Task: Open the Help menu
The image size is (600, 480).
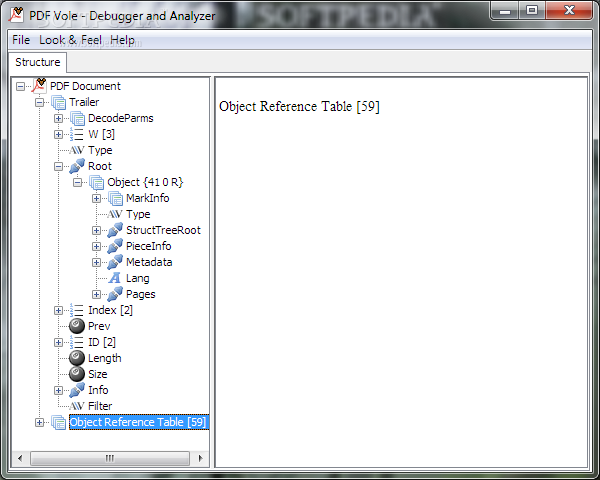Action: coord(122,40)
